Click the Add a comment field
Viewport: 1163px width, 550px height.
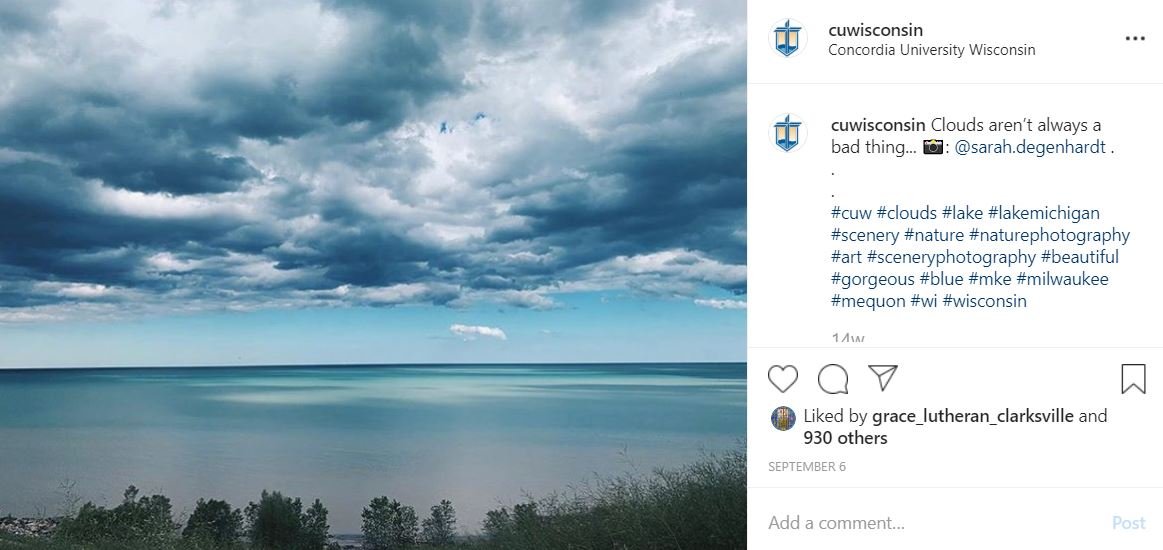(935, 523)
